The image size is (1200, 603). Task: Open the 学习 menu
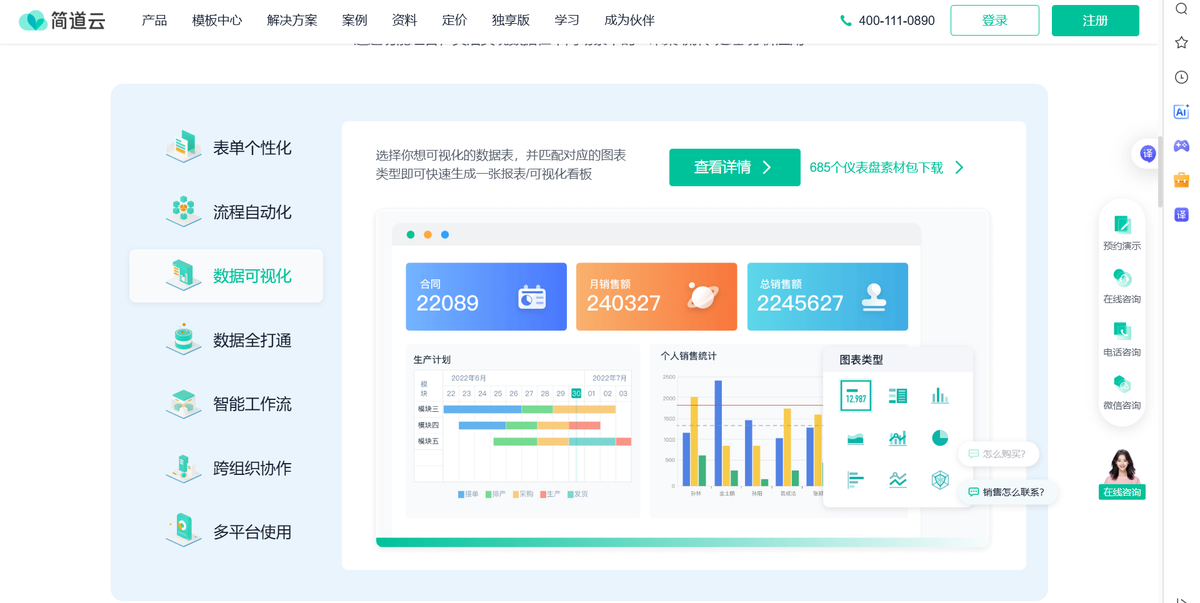click(567, 20)
